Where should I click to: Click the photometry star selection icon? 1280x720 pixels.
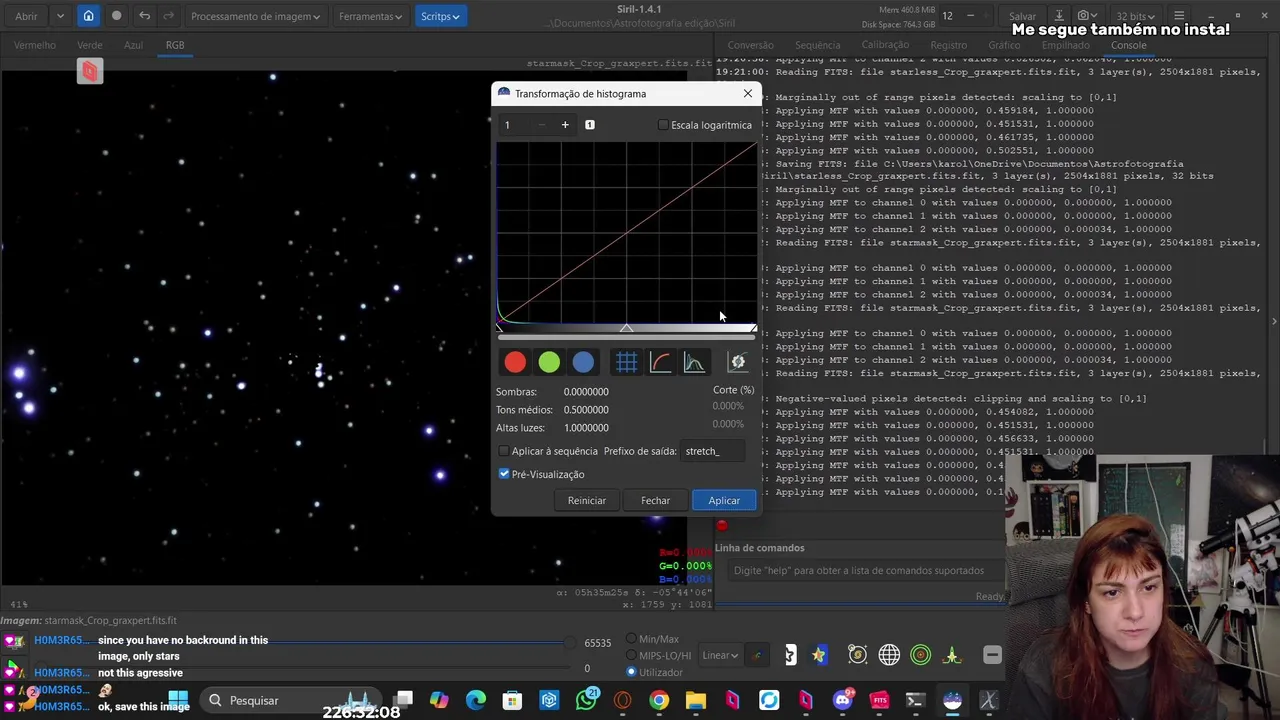857,655
